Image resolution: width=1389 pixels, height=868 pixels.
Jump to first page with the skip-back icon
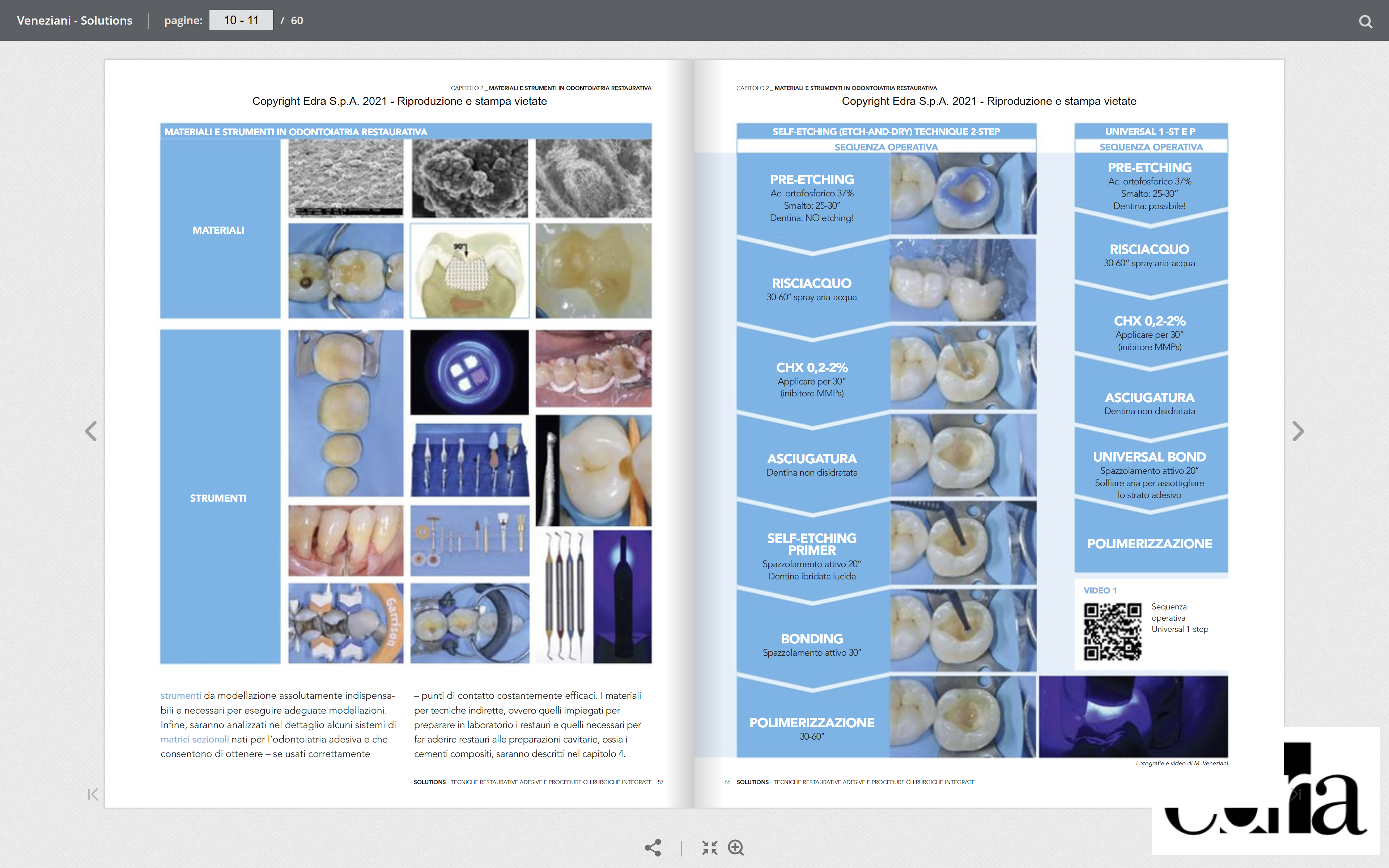click(93, 794)
